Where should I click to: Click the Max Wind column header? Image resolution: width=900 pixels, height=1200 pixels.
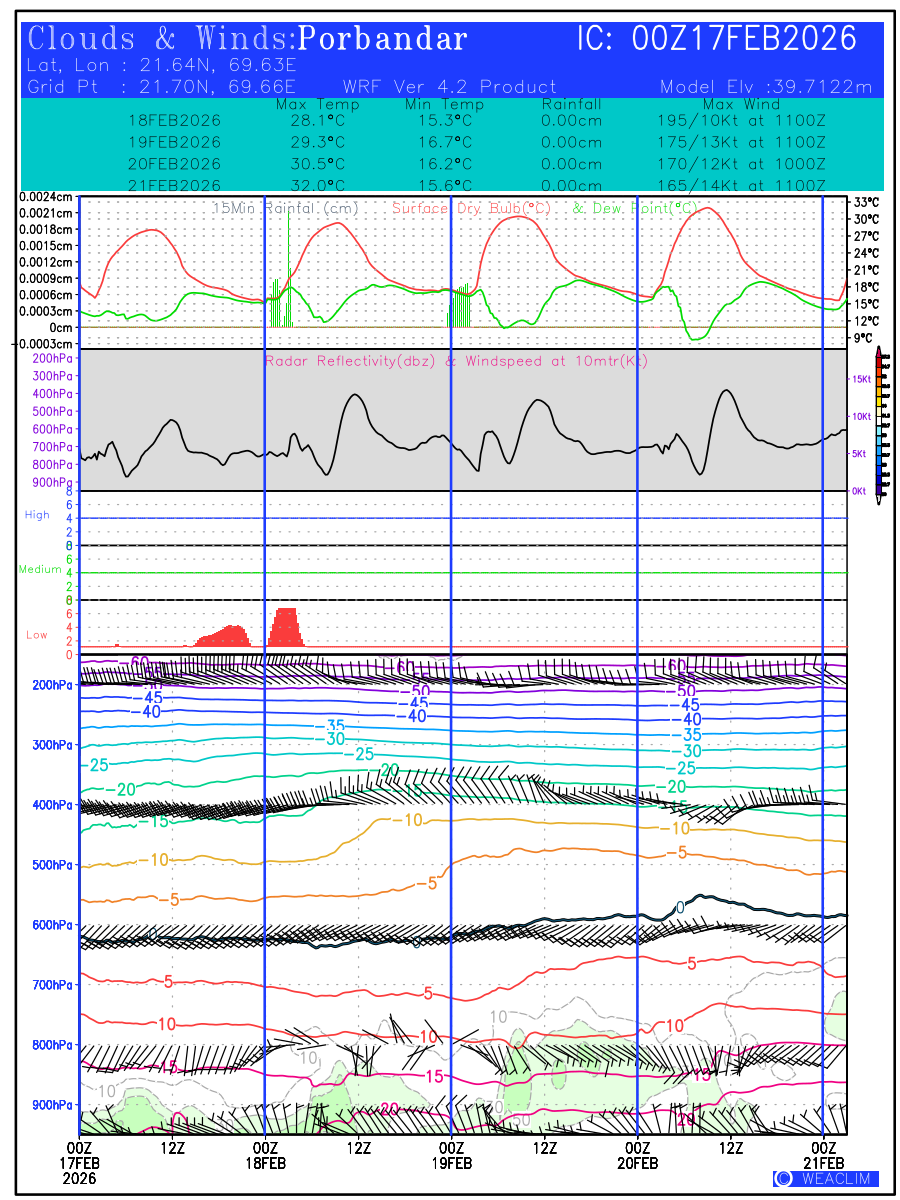tap(741, 104)
